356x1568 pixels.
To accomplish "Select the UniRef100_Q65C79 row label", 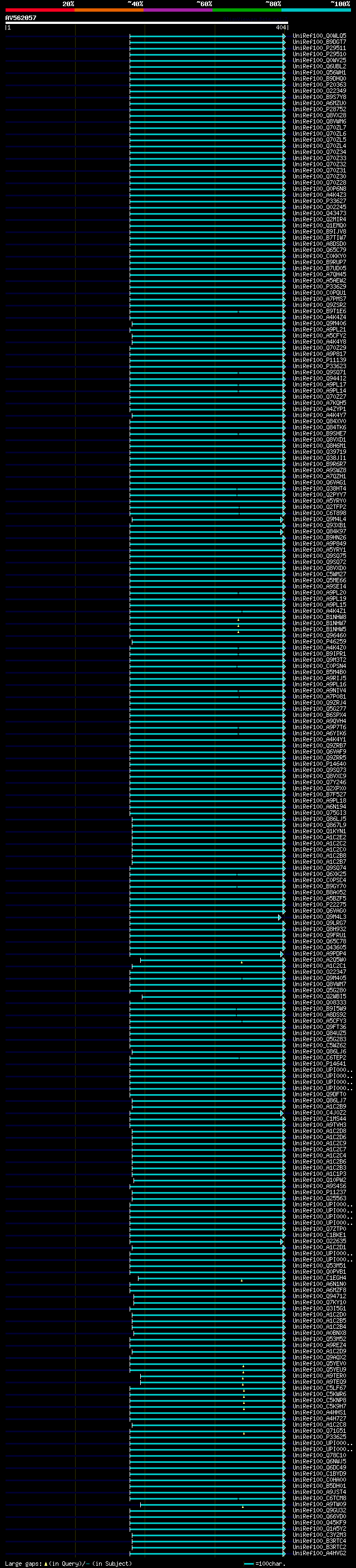I will coord(319,250).
